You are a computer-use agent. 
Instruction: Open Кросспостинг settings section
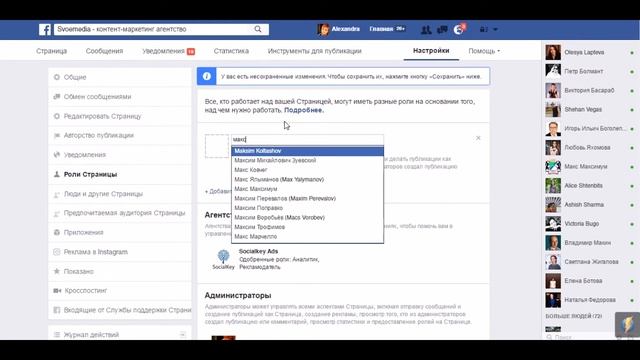pyautogui.click(x=120, y=291)
